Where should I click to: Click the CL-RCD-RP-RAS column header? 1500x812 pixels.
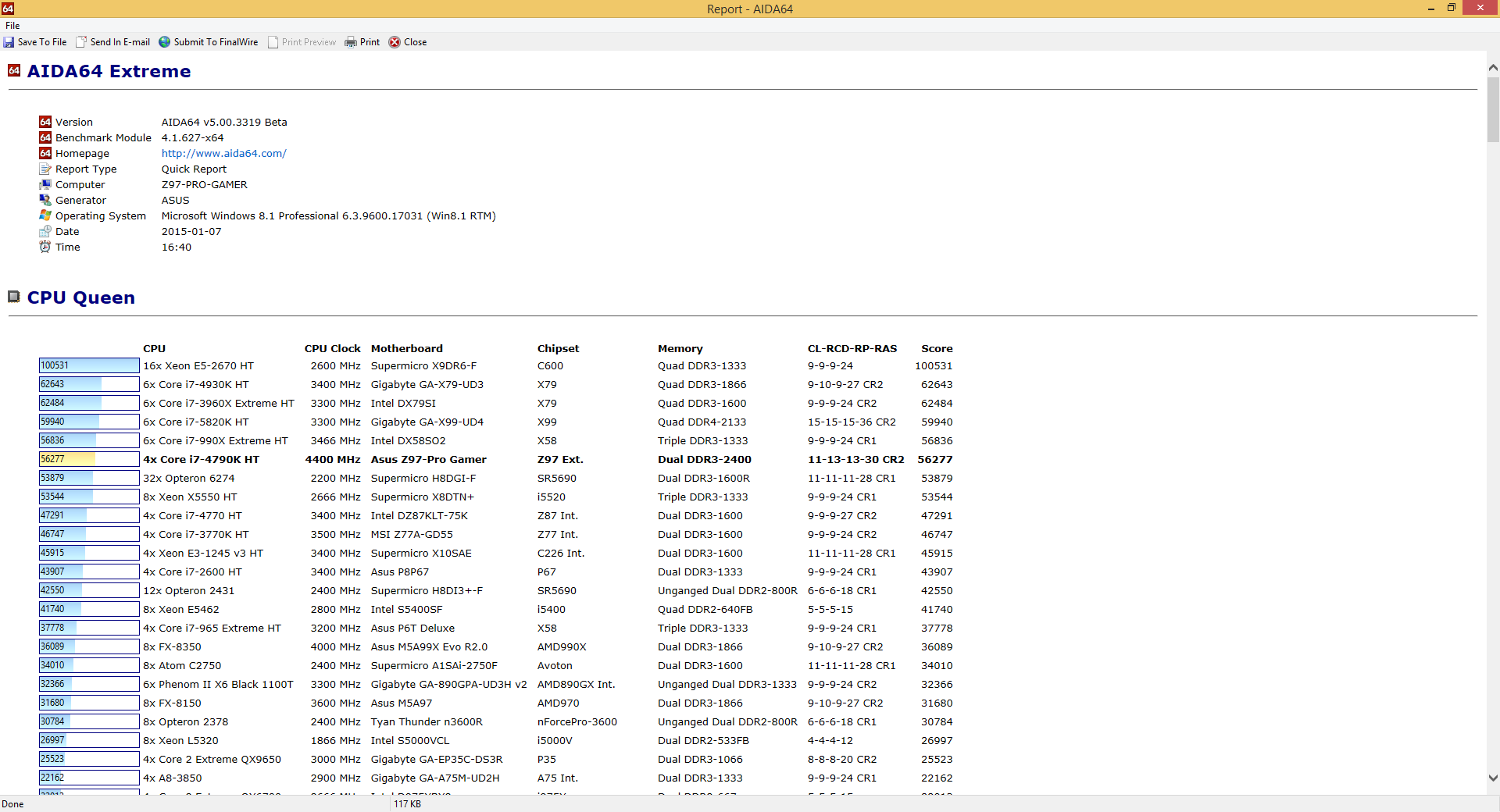coord(852,348)
